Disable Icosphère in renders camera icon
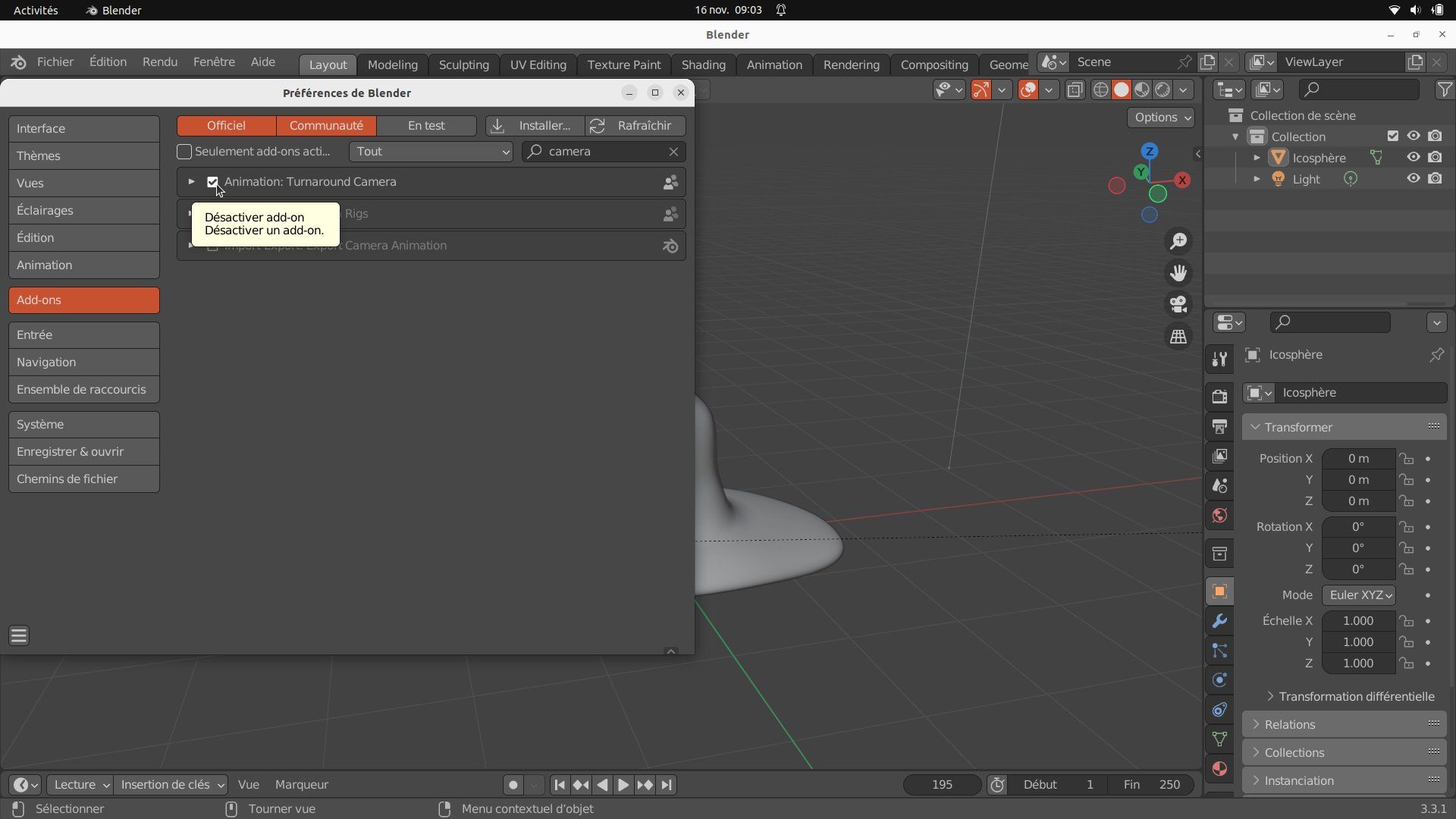The height and width of the screenshot is (819, 1456). 1435,158
